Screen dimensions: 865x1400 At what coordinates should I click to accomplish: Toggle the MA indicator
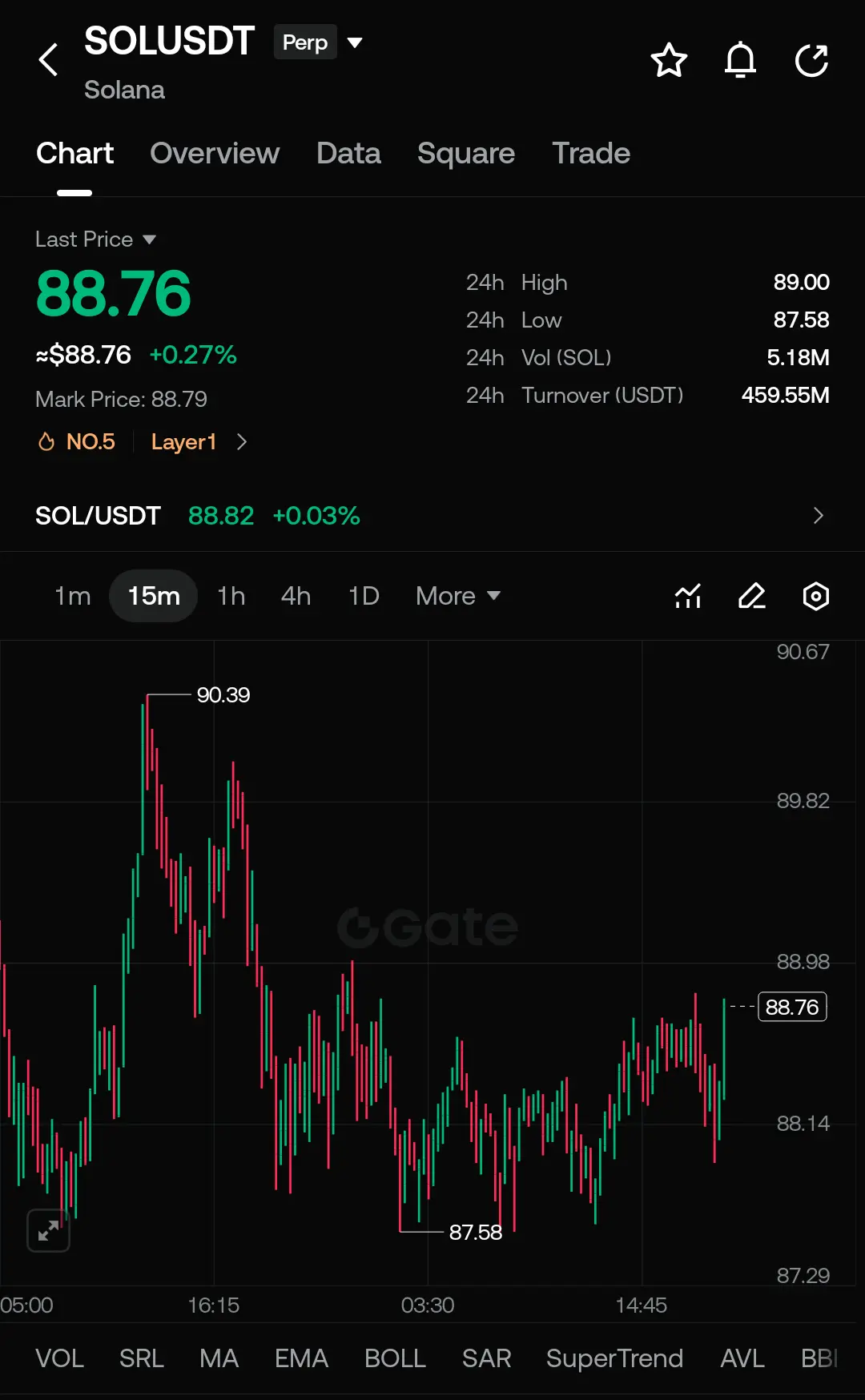tap(219, 1358)
